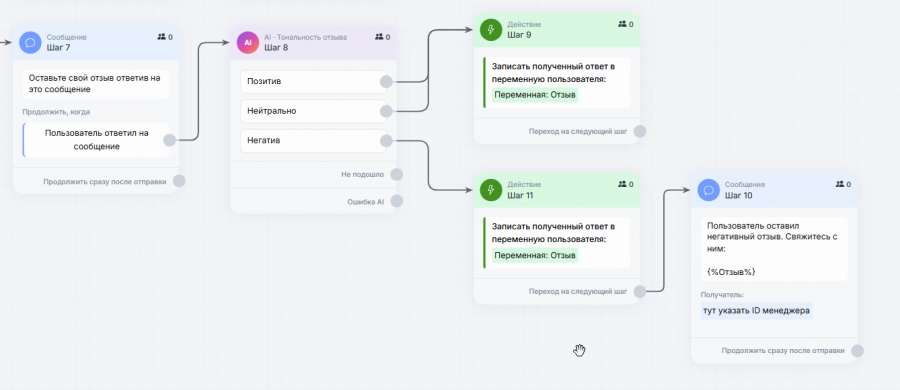Click Переменная: Отзыв tag in Шаг 9
Viewport: 900px width, 390px height.
coord(535,95)
